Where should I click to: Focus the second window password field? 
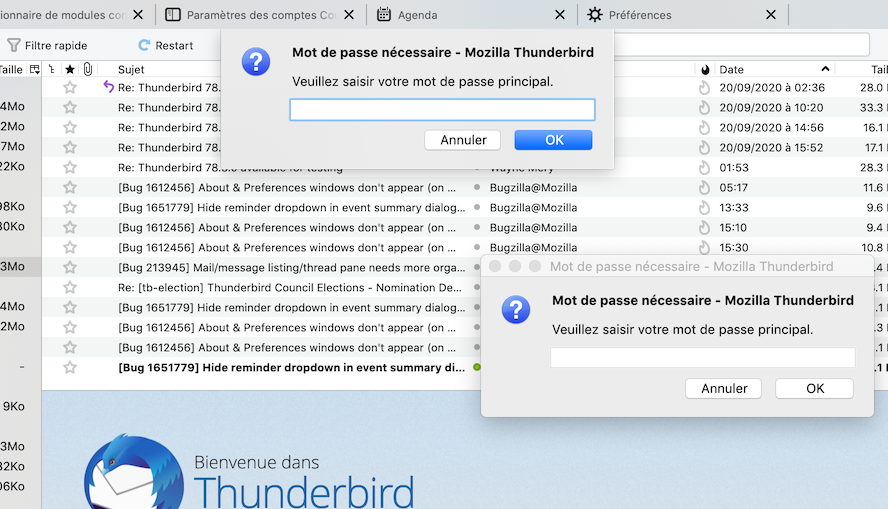click(x=703, y=357)
